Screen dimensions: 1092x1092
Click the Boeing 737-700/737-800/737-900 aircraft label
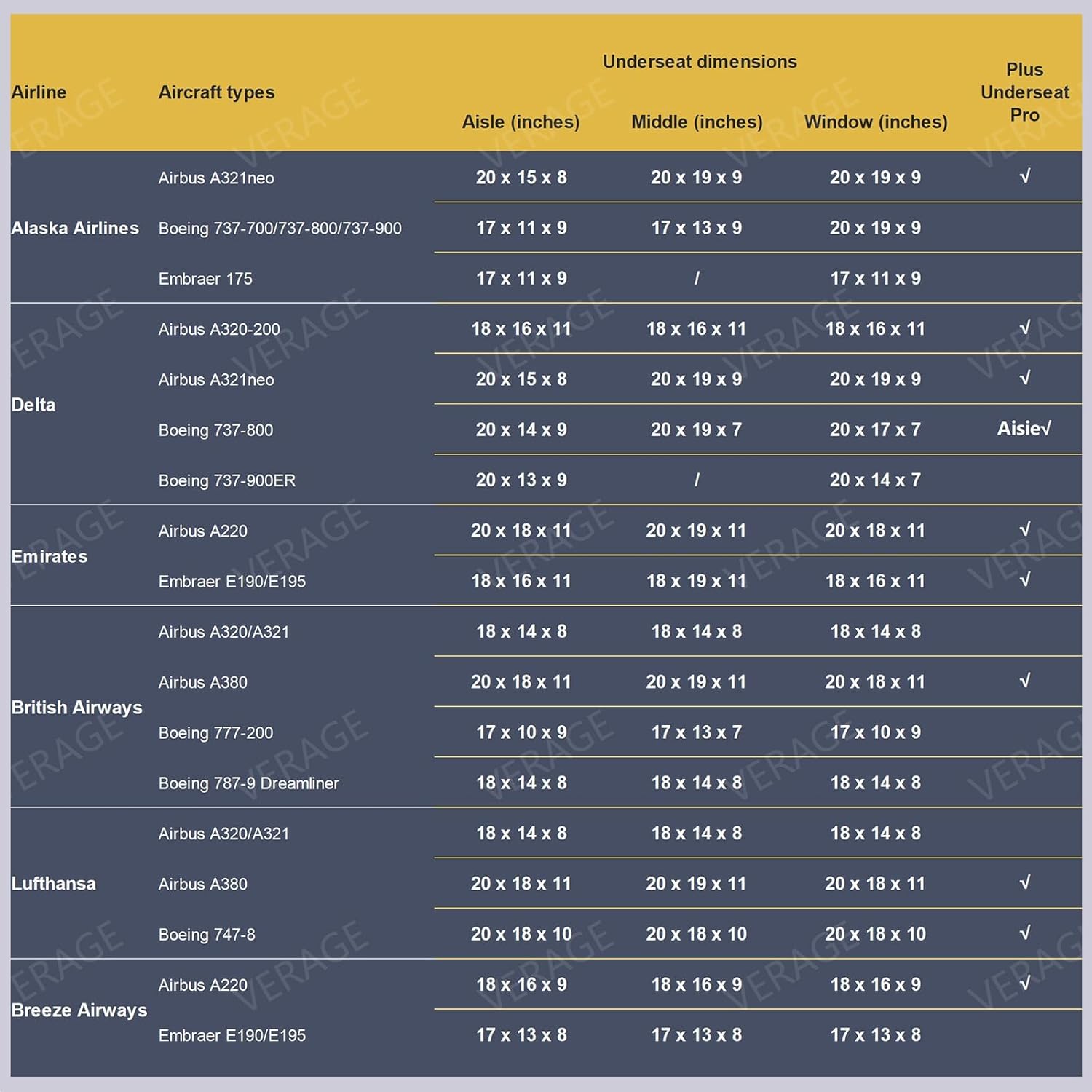pyautogui.click(x=280, y=229)
